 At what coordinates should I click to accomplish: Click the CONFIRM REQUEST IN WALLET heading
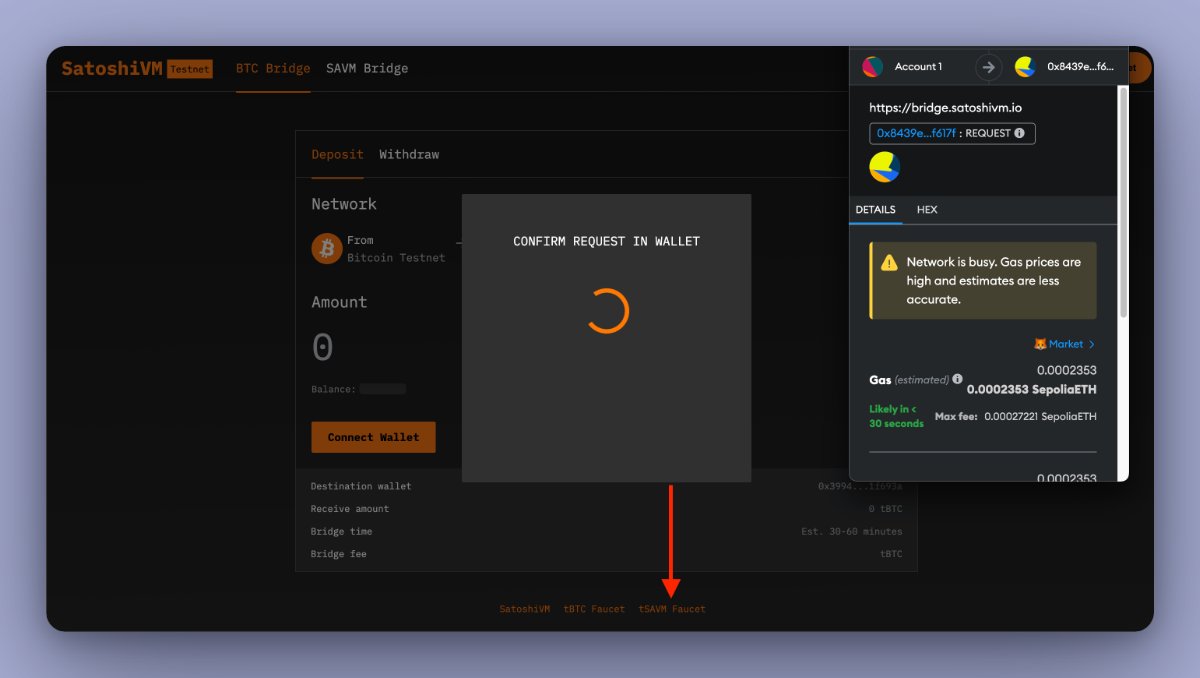coord(606,242)
